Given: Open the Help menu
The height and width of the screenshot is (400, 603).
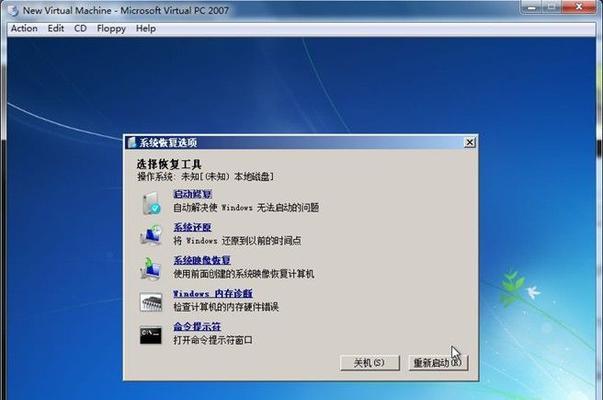Looking at the screenshot, I should [x=146, y=28].
